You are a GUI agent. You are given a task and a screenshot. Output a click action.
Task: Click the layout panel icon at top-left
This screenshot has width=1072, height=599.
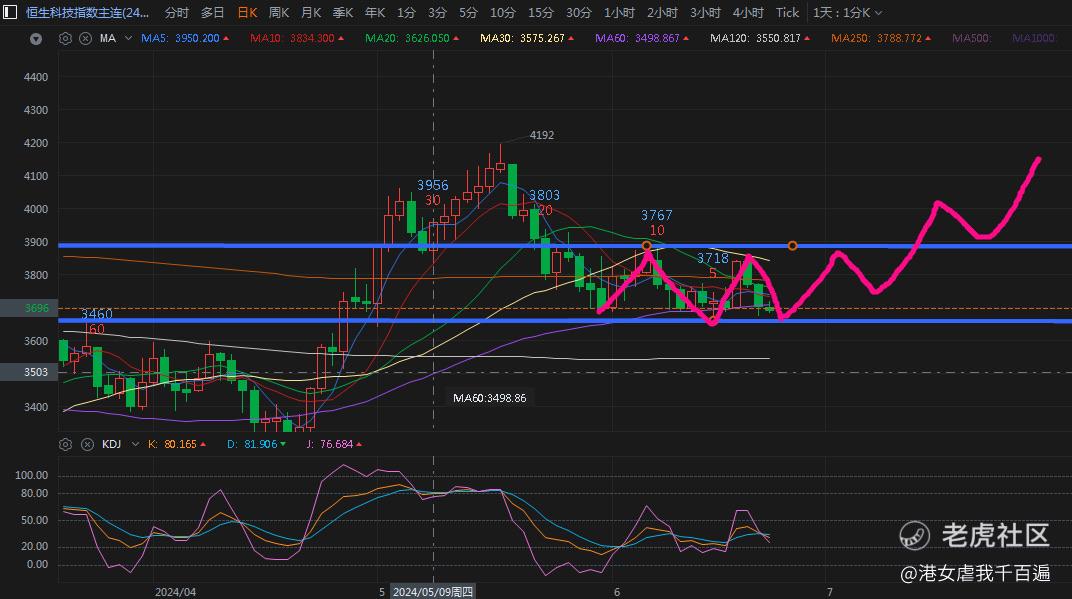point(10,12)
